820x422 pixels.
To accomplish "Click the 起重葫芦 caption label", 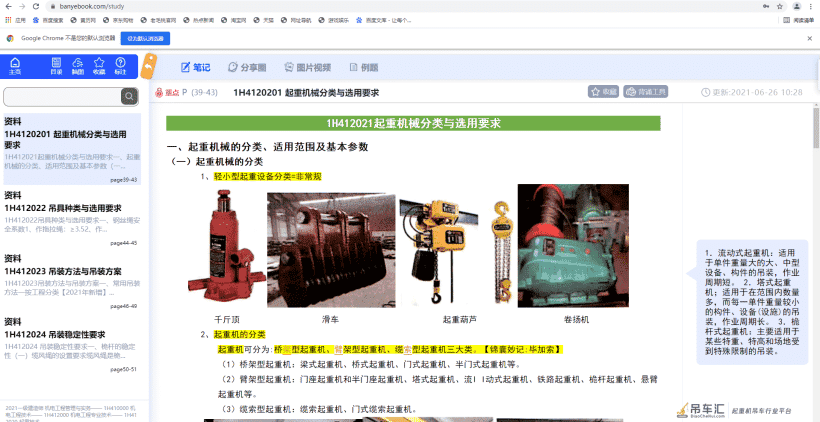I will tap(460, 319).
